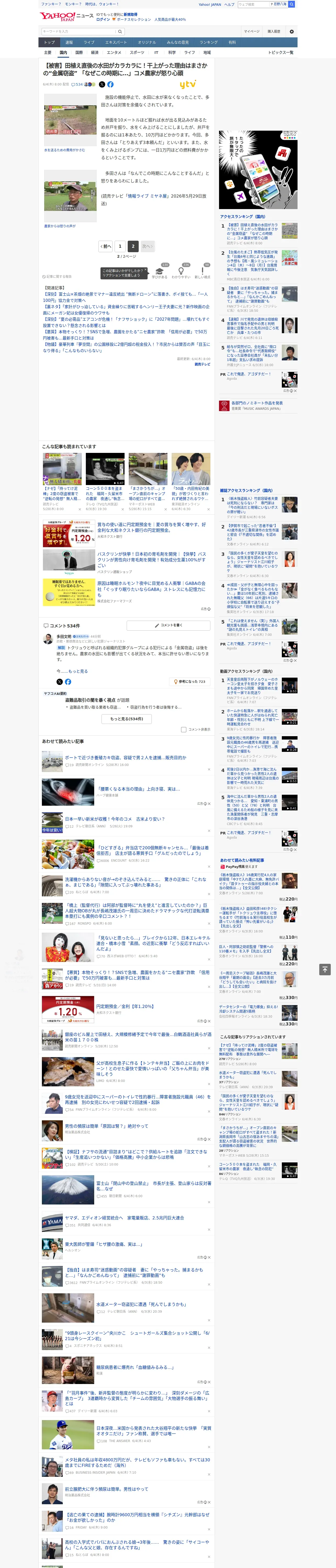Open the スポーツ category

point(137,52)
